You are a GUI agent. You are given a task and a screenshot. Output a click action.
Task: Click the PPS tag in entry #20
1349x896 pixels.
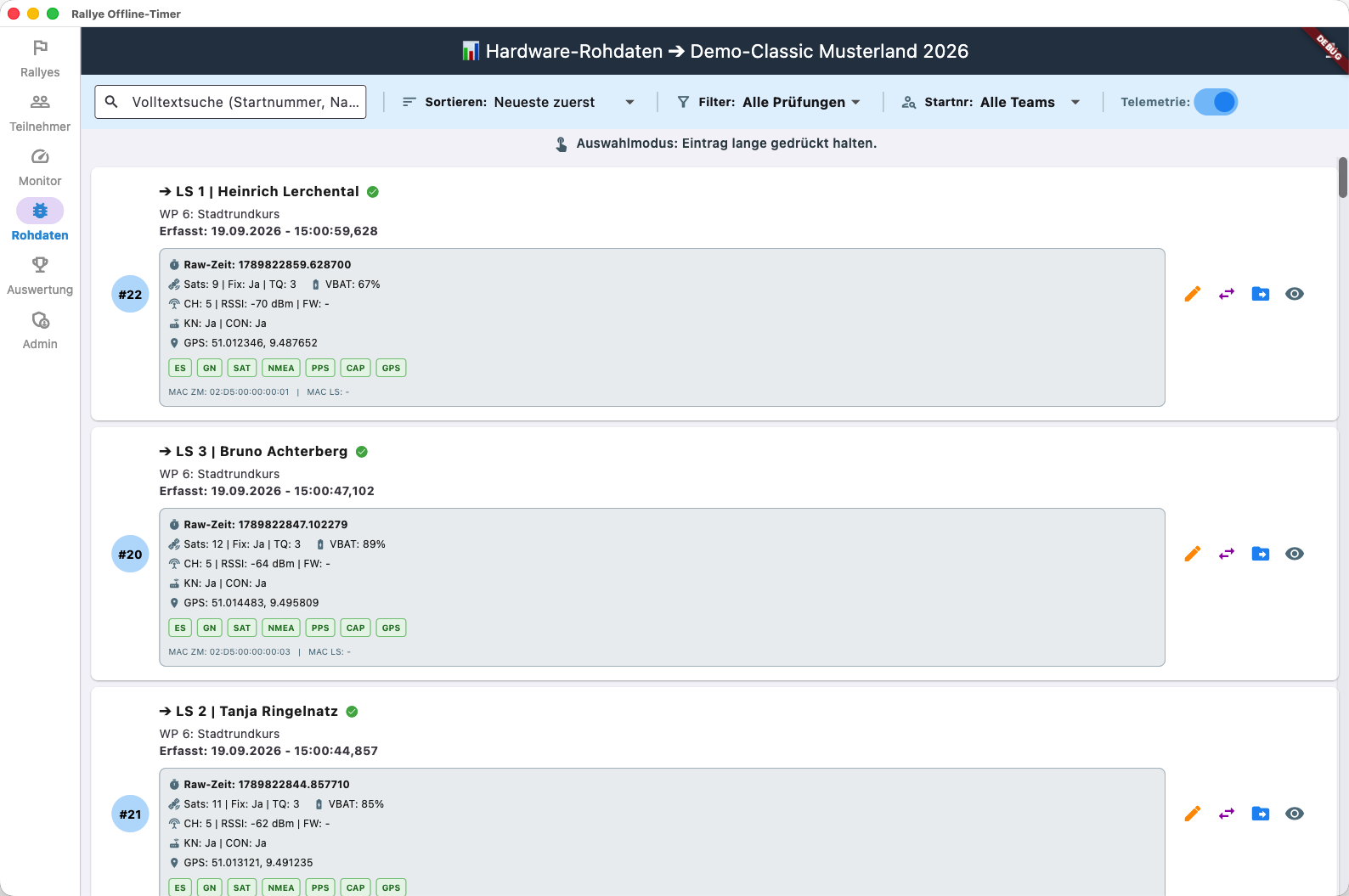click(x=320, y=628)
